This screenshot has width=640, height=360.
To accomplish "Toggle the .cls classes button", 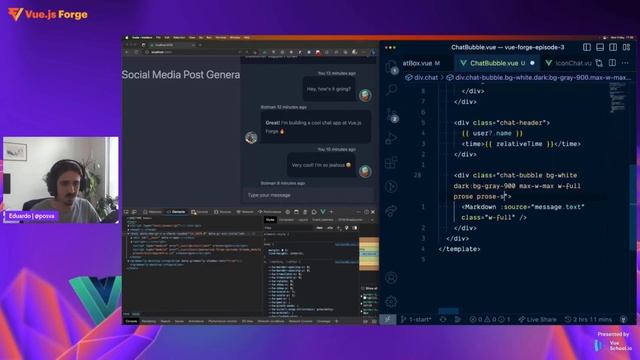I will (x=330, y=228).
